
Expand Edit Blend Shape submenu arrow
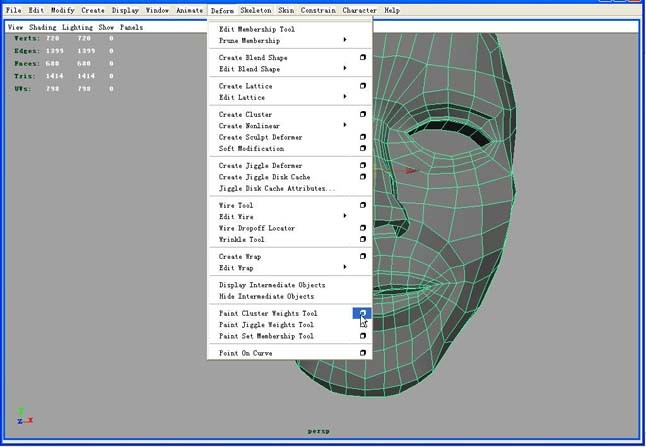tap(345, 68)
